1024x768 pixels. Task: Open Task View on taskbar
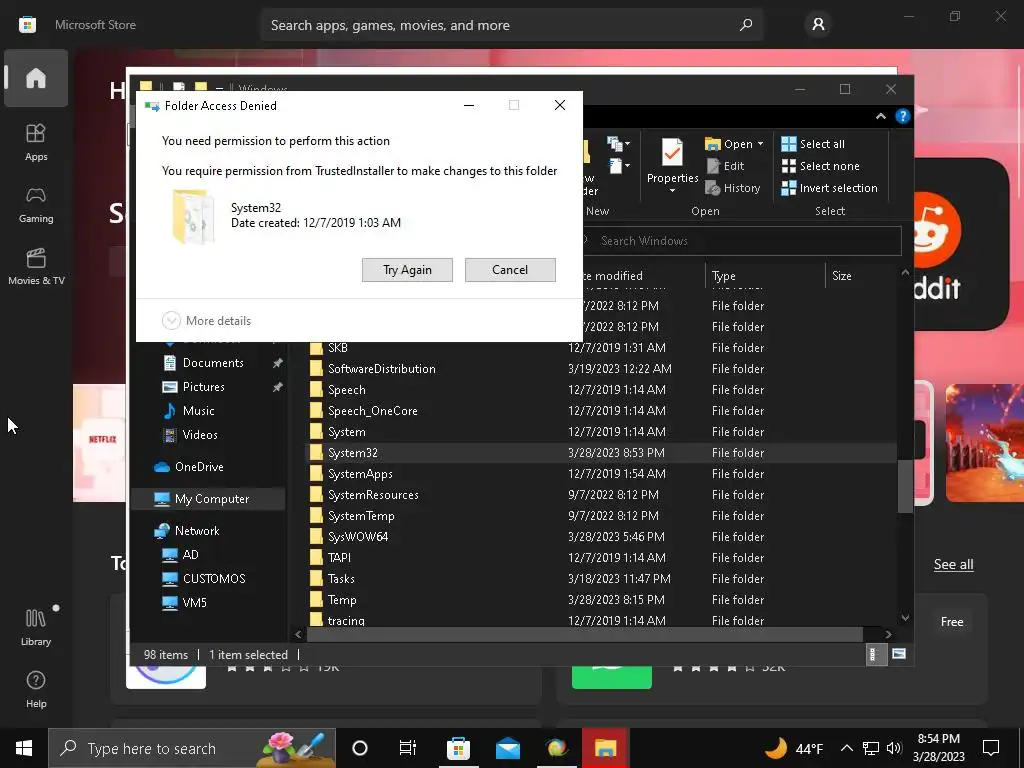pos(408,748)
